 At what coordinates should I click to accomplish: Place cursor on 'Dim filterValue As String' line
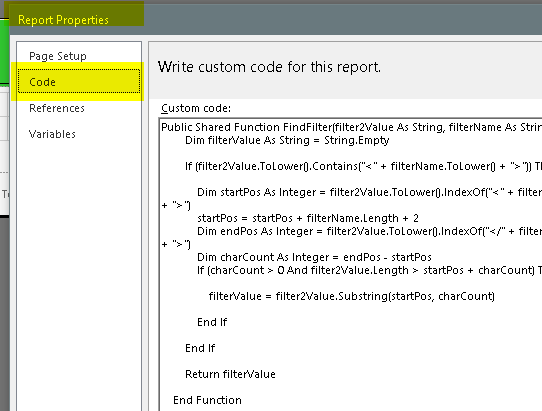coord(287,140)
